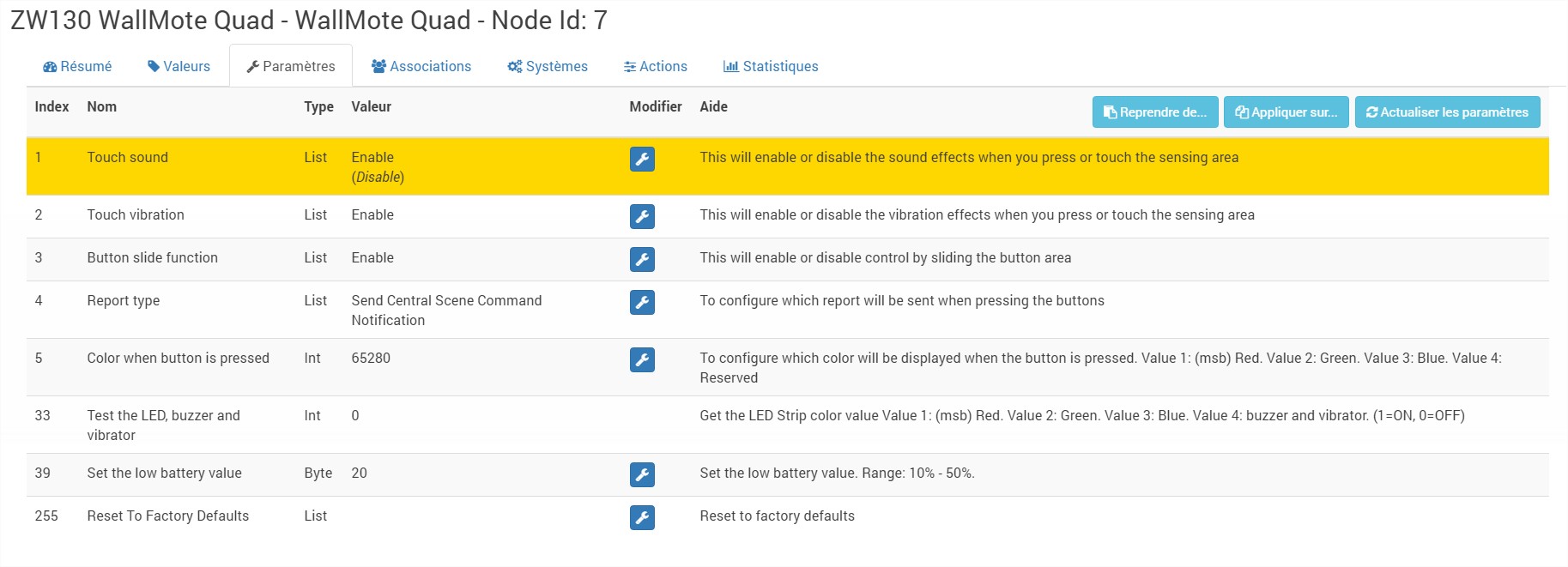Go to the Associations tab
Viewport: 1568px width, 567px height.
421,66
